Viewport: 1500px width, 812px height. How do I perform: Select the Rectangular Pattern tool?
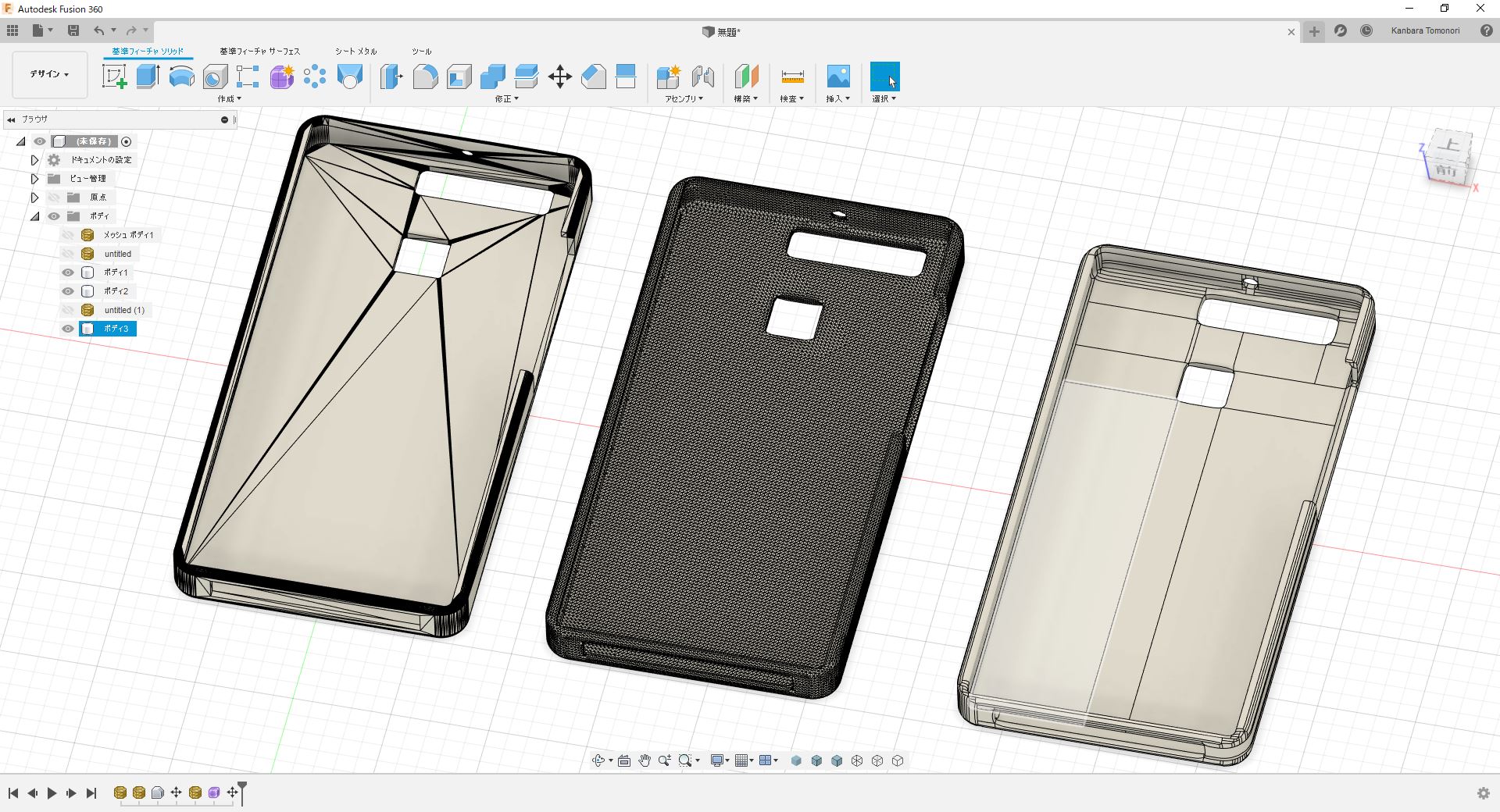coord(248,77)
